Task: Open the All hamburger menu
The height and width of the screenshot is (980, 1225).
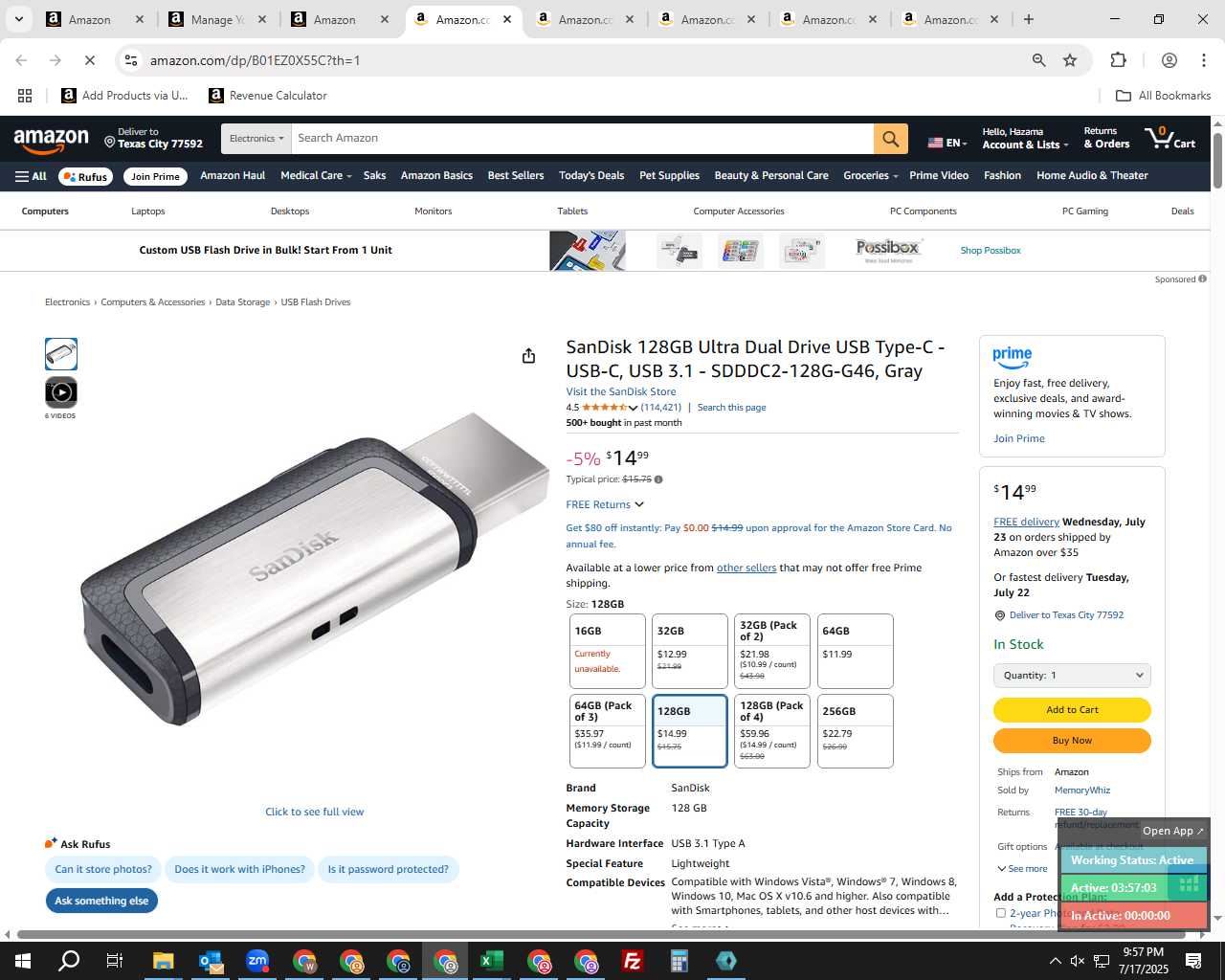Action: click(x=31, y=176)
